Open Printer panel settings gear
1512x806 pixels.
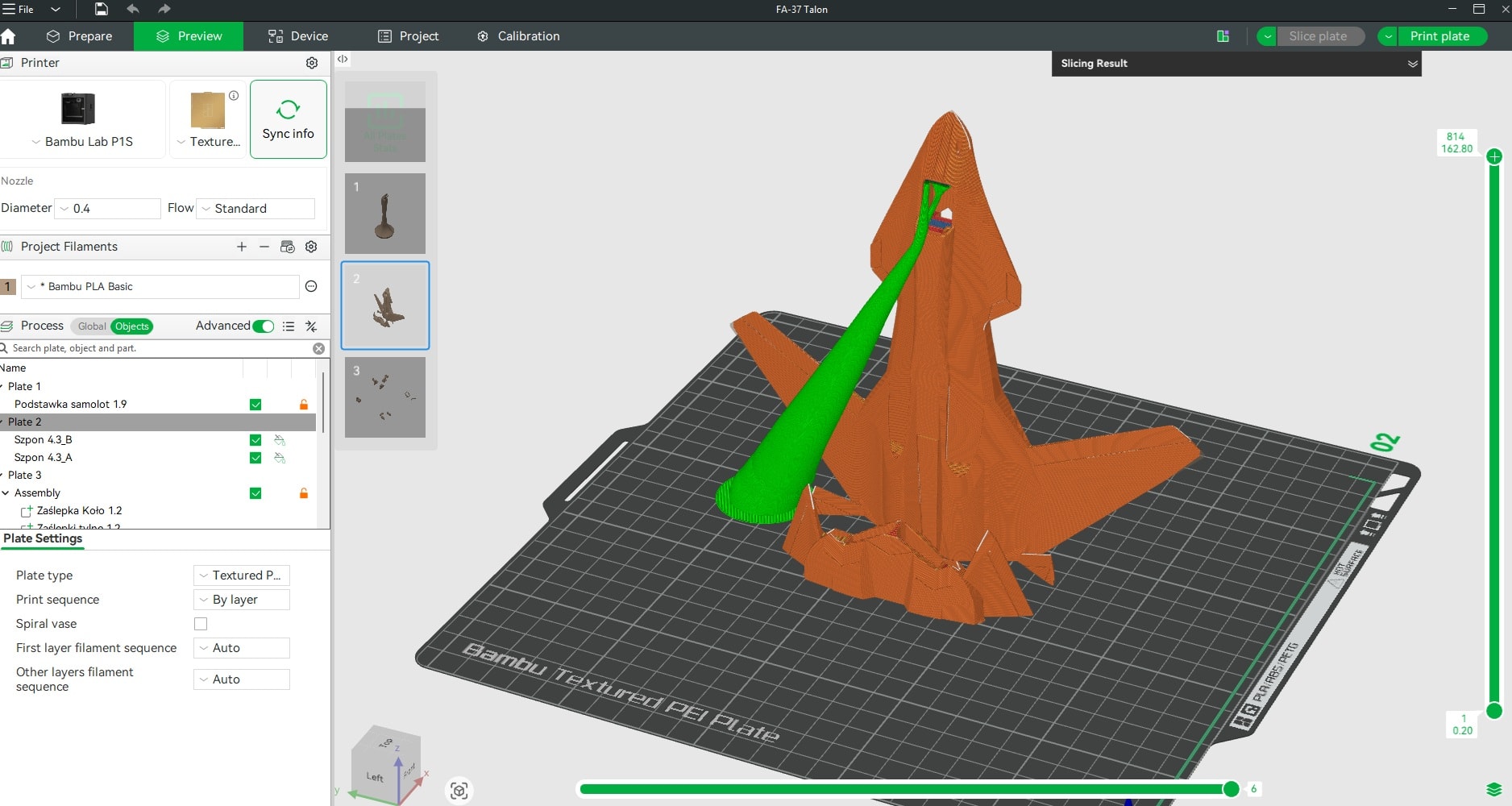pyautogui.click(x=311, y=63)
